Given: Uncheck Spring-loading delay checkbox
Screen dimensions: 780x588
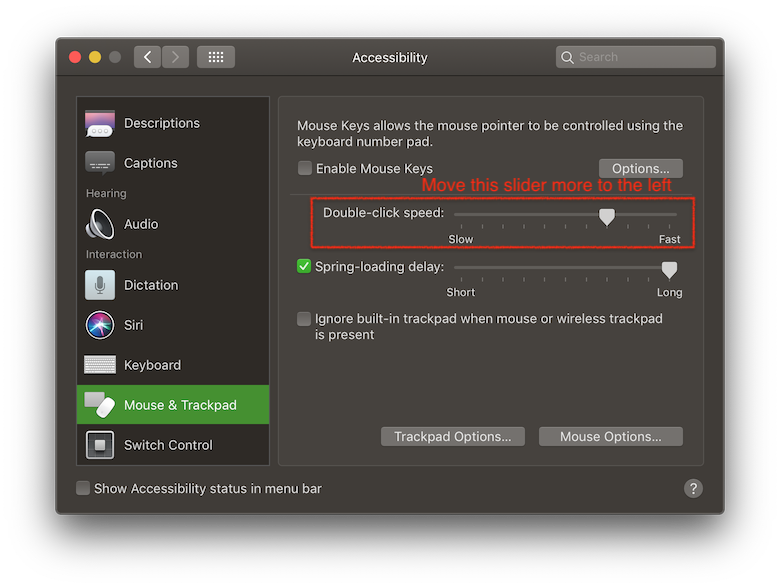Looking at the screenshot, I should (304, 266).
